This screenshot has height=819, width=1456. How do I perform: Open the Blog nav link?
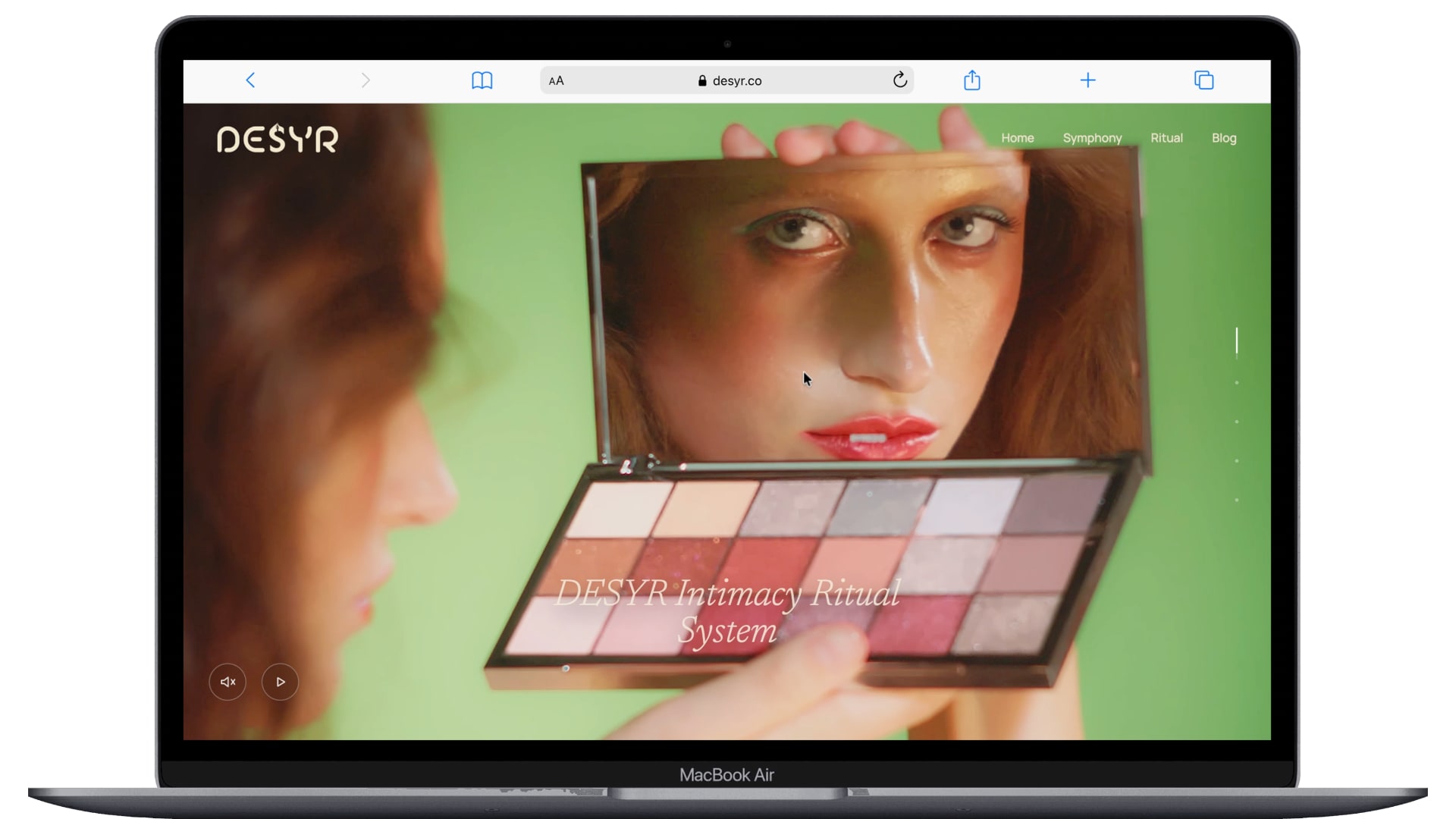tap(1224, 138)
